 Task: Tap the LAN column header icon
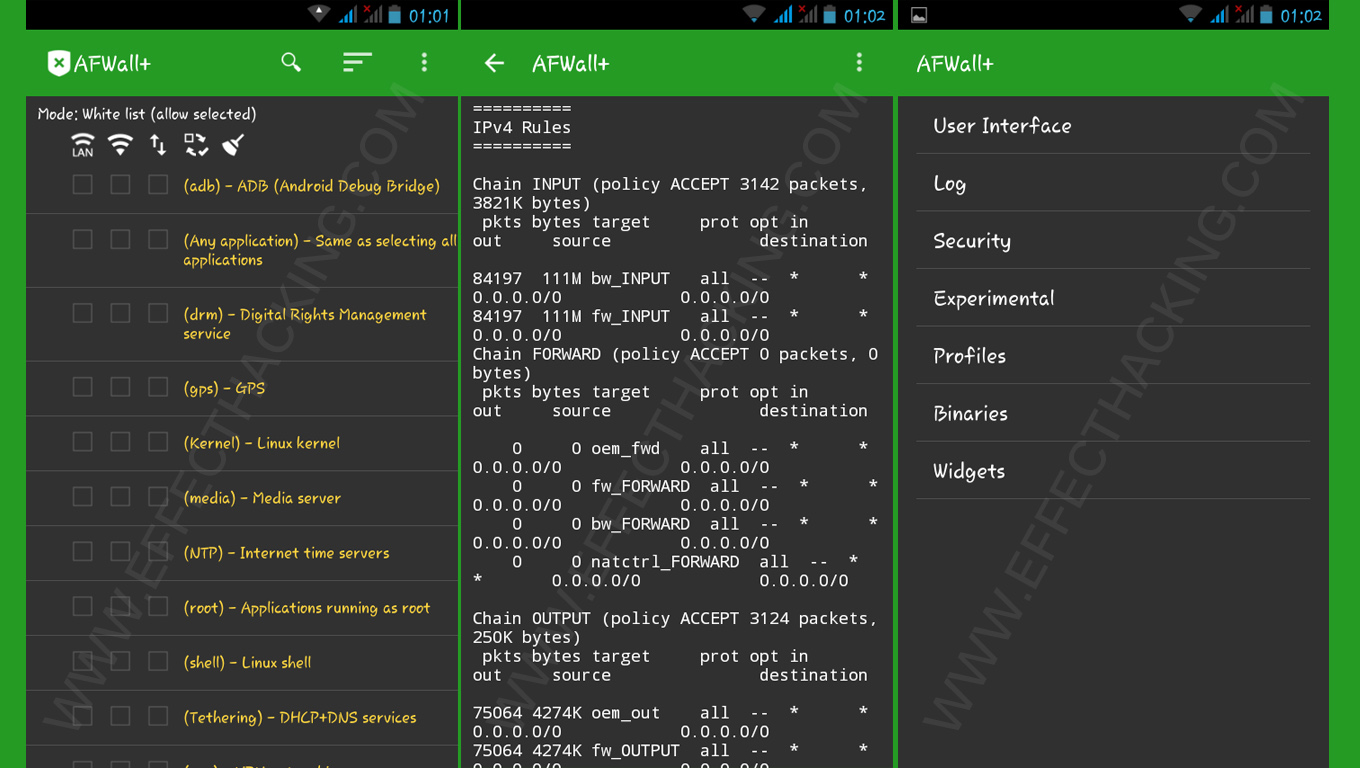click(x=83, y=145)
